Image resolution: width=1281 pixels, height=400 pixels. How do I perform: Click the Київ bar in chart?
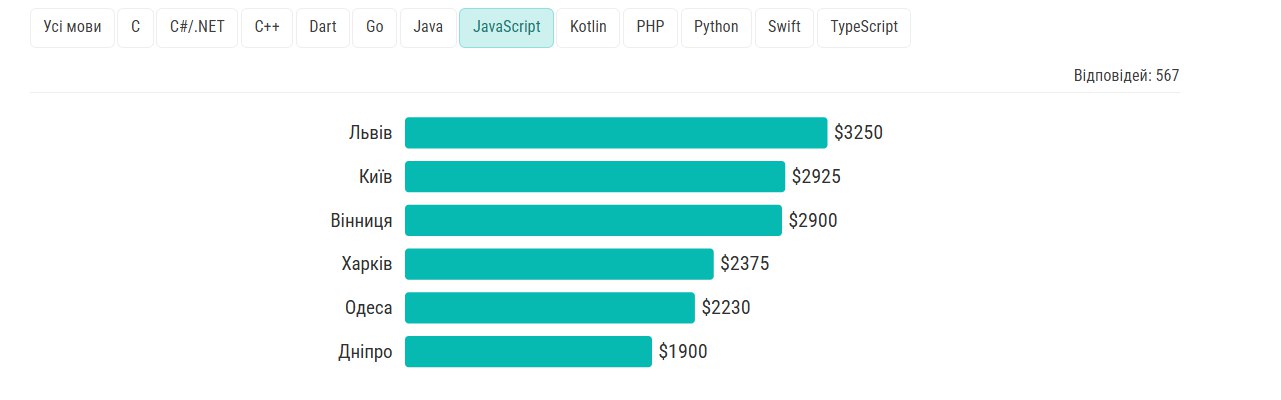coord(595,177)
